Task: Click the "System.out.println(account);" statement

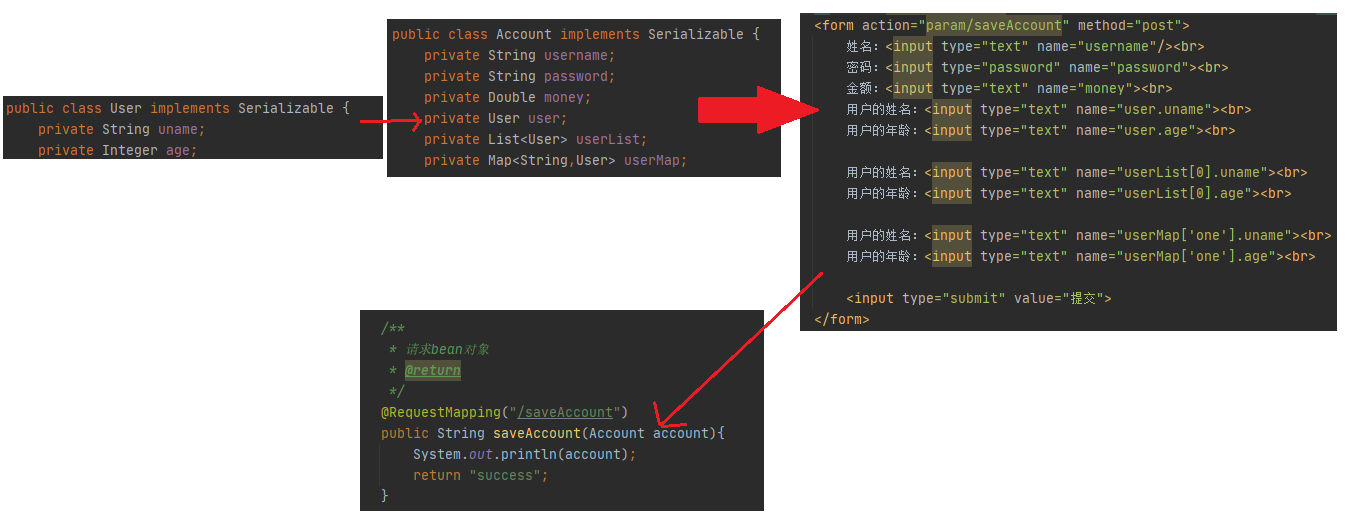Action: 525,454
